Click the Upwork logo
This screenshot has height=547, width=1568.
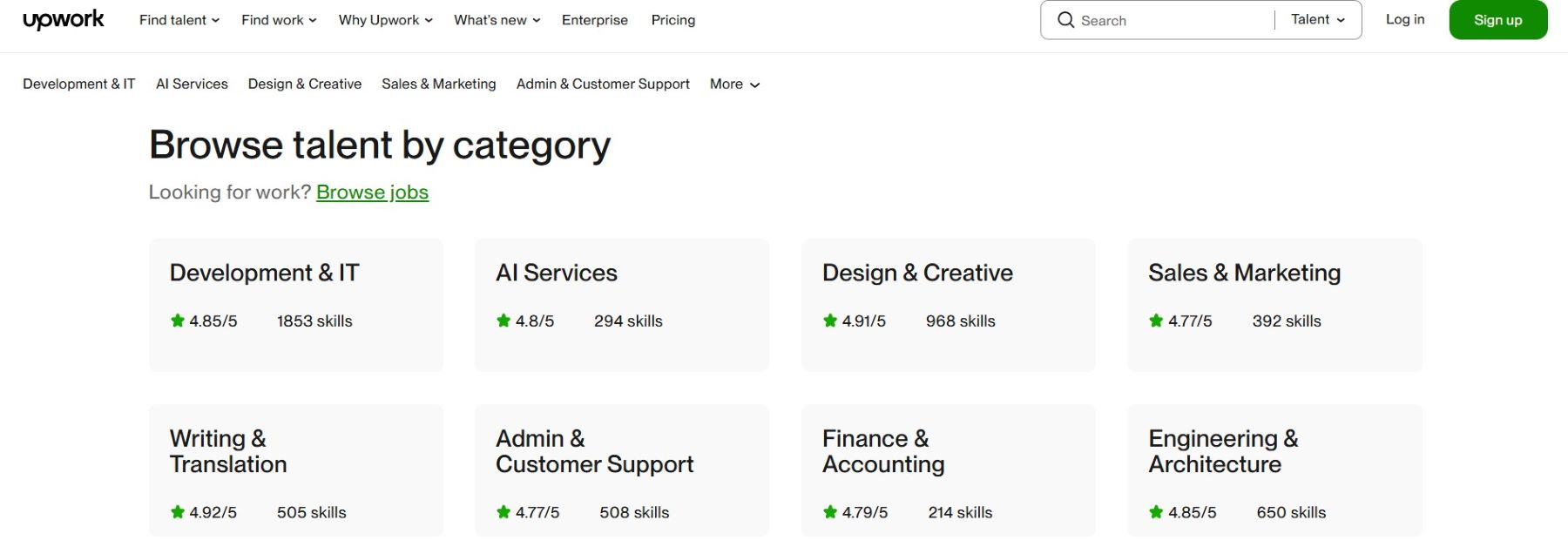pos(61,18)
